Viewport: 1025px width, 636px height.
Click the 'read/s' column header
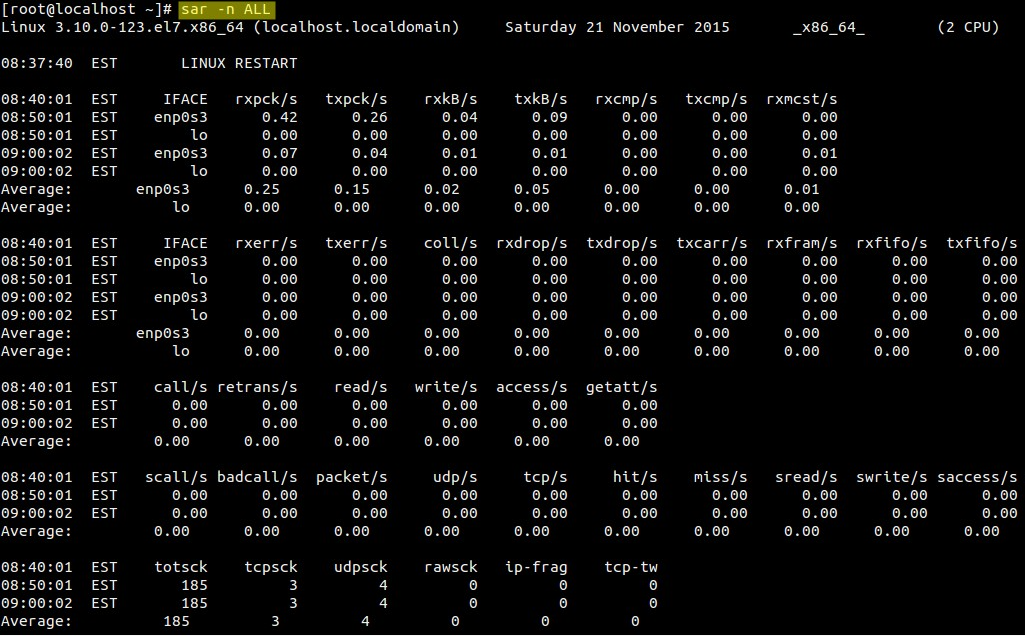pos(361,387)
